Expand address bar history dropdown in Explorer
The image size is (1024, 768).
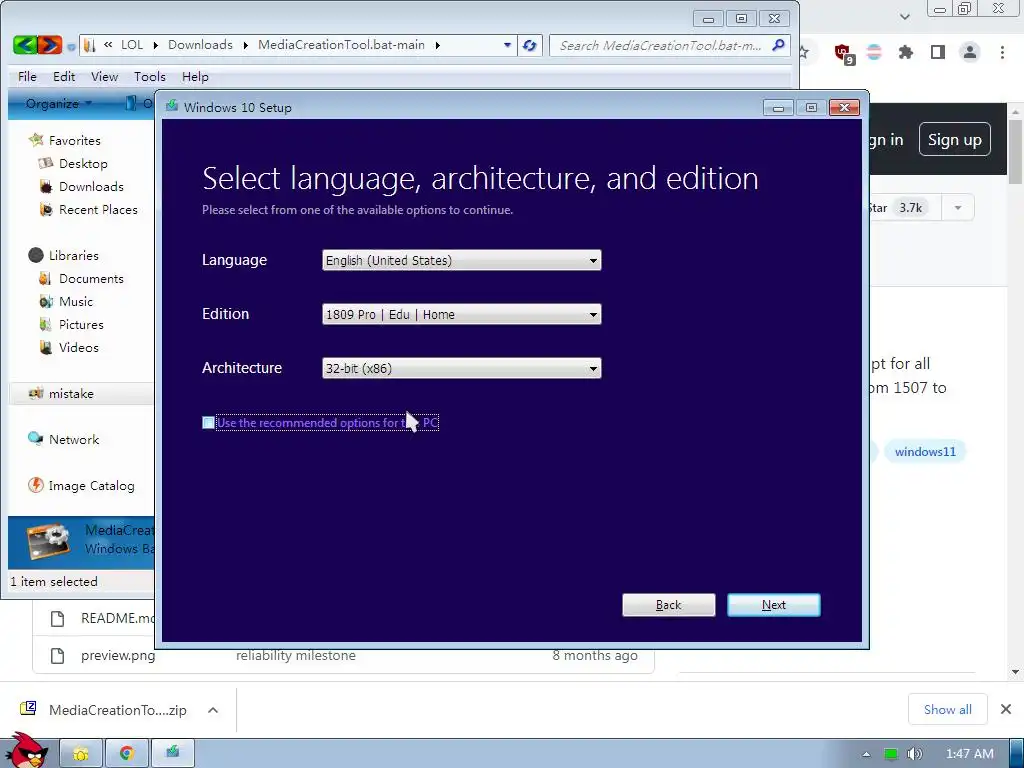pyautogui.click(x=507, y=45)
